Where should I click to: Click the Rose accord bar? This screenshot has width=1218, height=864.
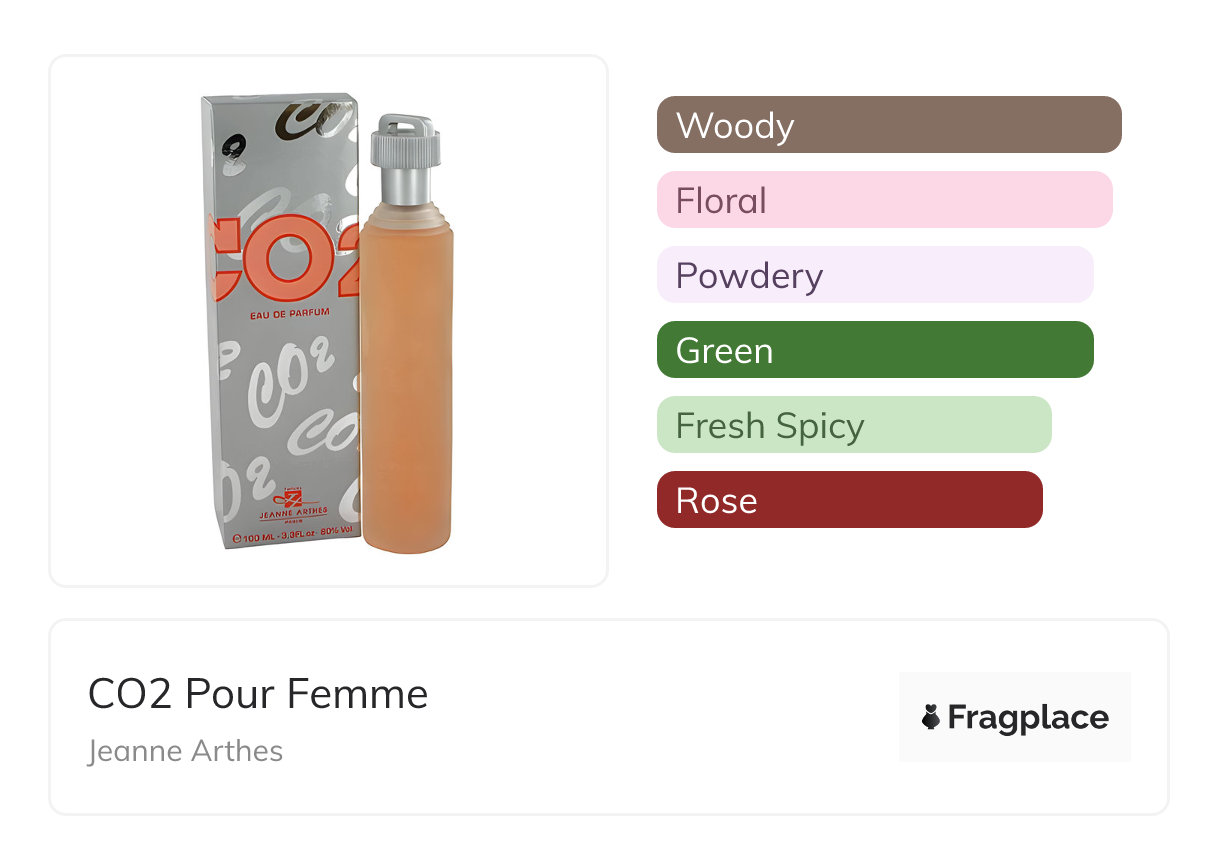(849, 500)
